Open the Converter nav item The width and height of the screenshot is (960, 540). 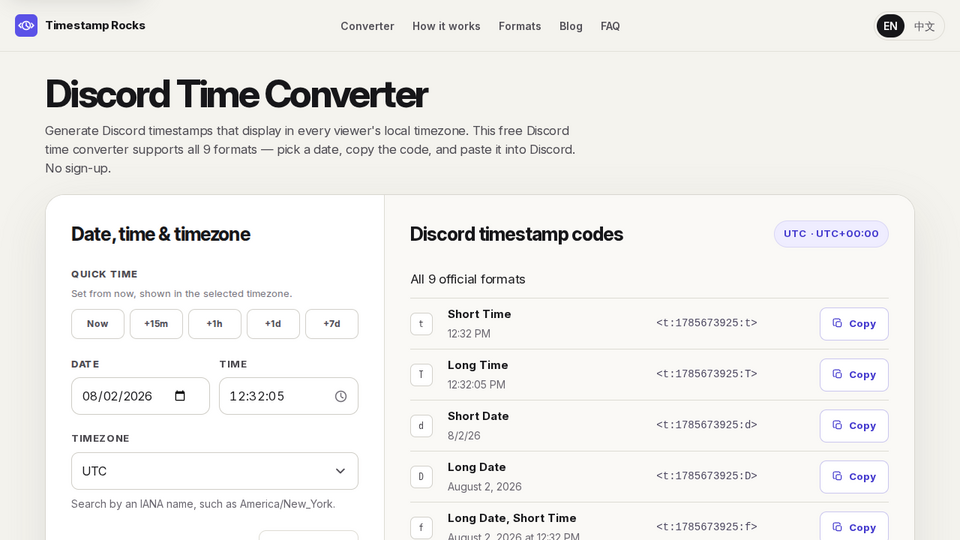click(x=367, y=26)
